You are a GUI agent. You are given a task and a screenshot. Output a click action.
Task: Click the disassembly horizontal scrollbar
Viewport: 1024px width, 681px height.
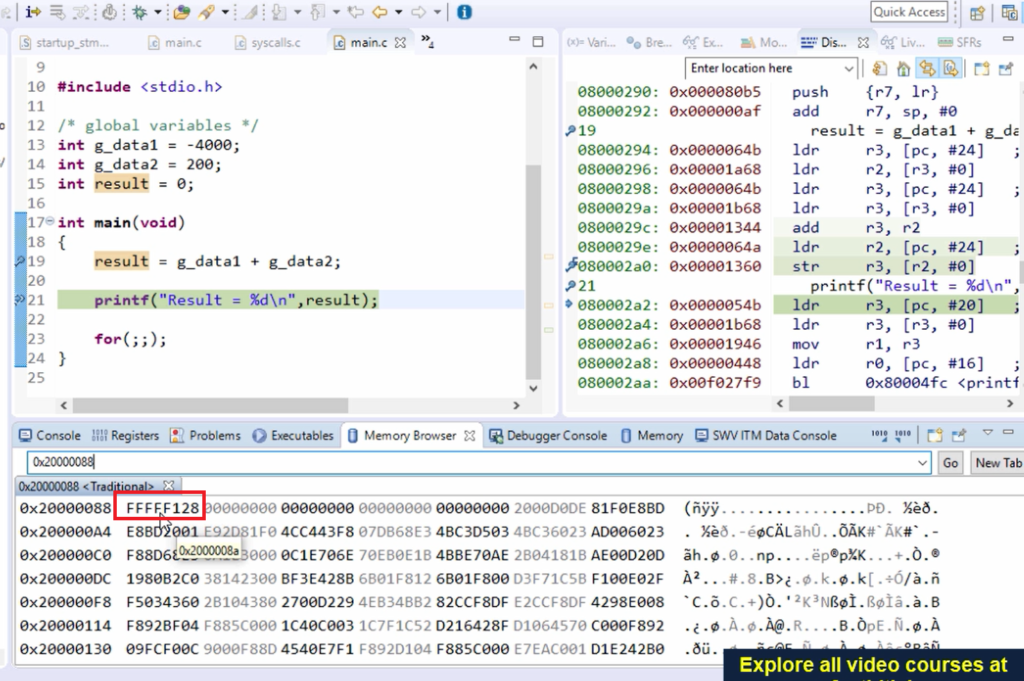coord(895,404)
